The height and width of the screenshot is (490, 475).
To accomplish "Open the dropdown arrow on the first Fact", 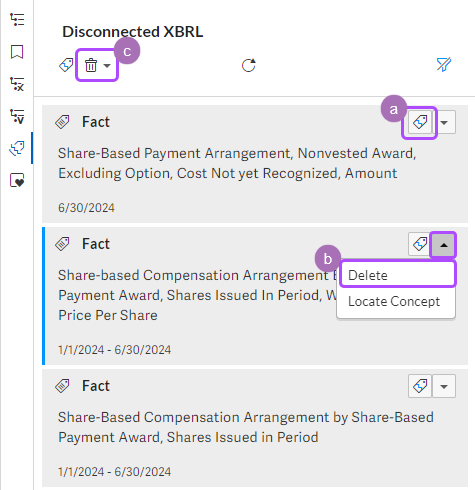I will tap(444, 122).
